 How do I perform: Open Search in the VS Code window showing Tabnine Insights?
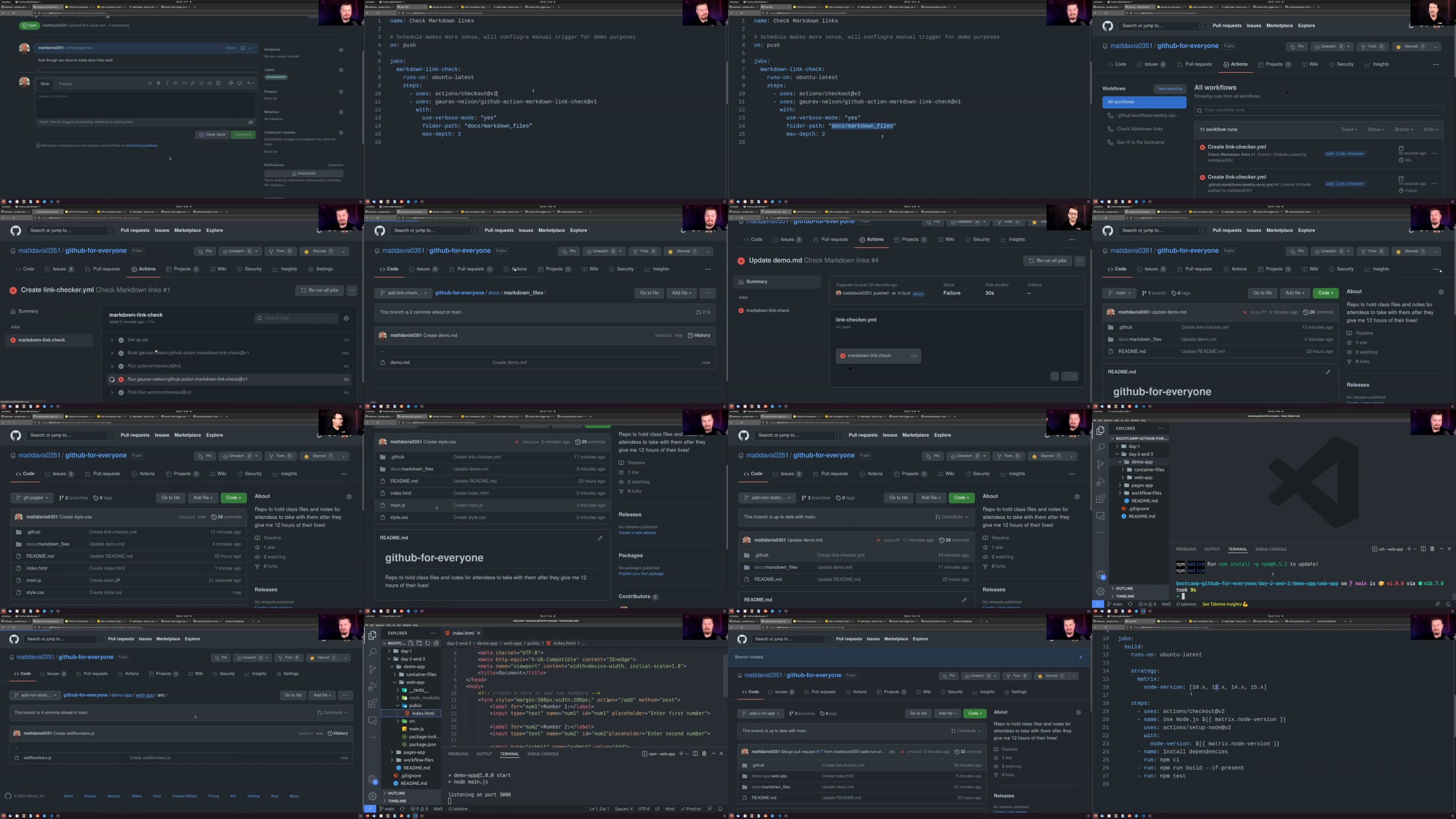click(x=1100, y=448)
